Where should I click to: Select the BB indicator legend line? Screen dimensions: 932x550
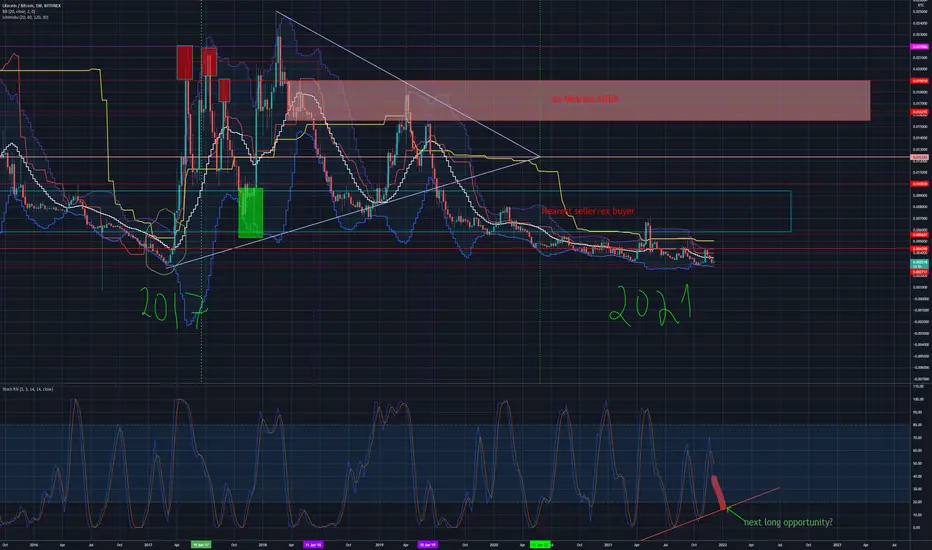coord(18,11)
